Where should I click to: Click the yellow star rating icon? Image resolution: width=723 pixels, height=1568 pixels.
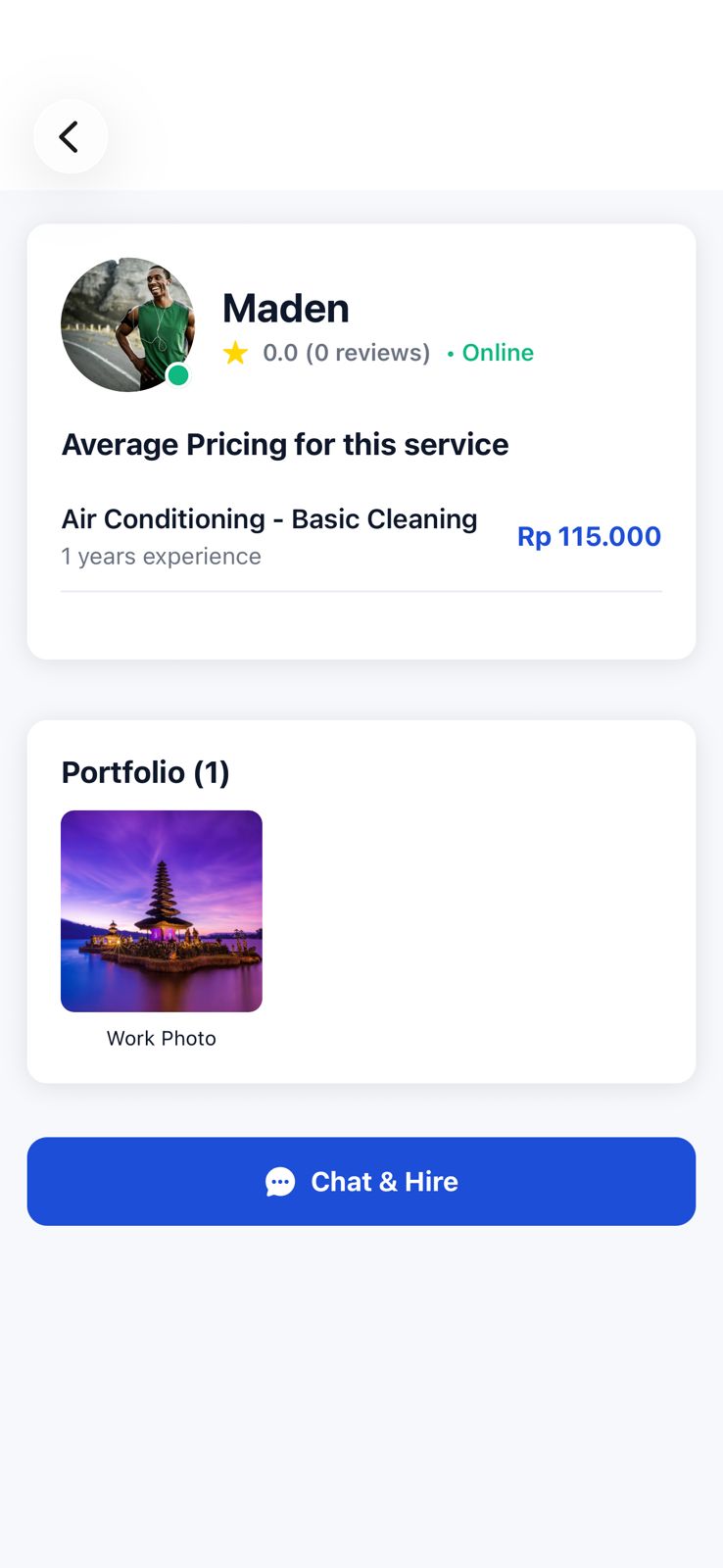pos(235,353)
